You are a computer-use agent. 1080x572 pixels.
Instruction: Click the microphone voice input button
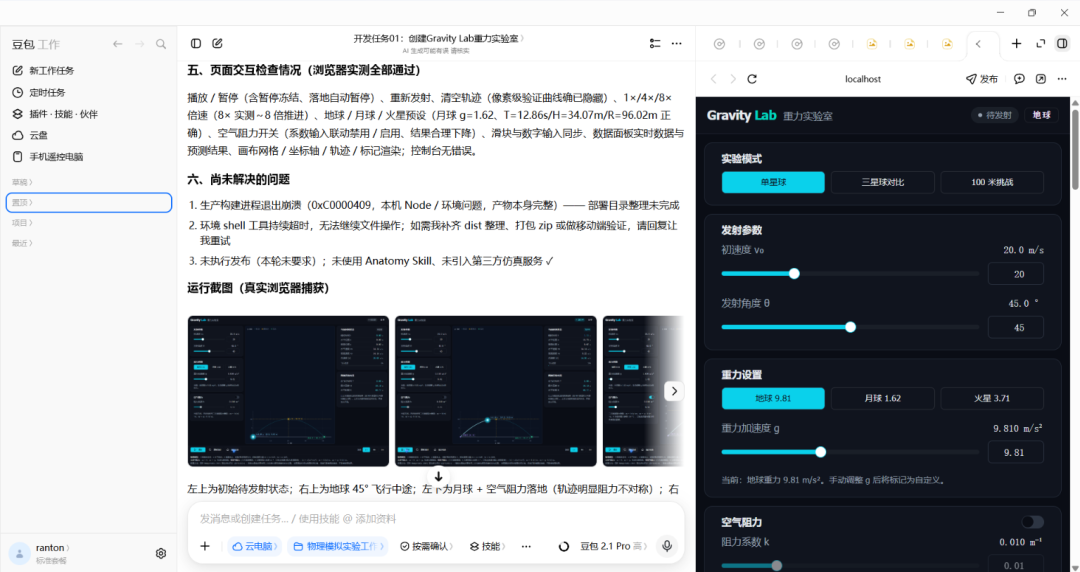[x=667, y=546]
